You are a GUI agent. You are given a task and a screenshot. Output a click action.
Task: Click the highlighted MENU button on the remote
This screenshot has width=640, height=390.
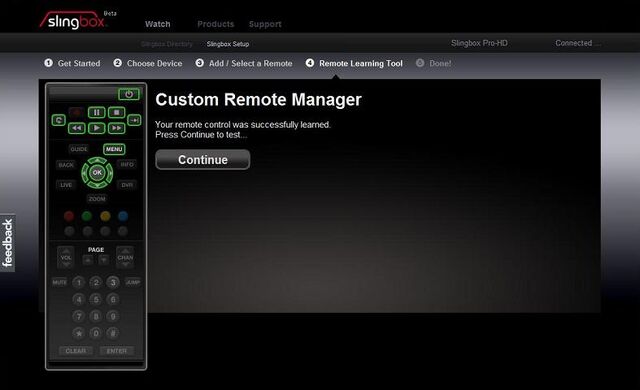(x=114, y=149)
